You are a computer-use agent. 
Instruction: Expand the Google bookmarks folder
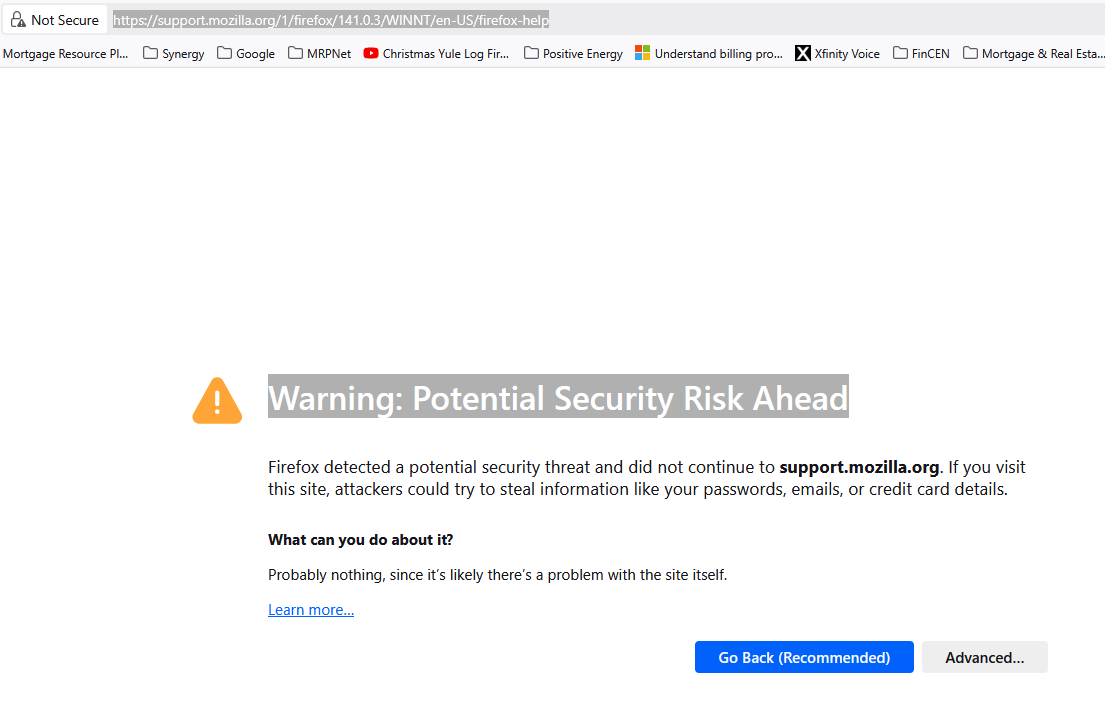coord(246,54)
